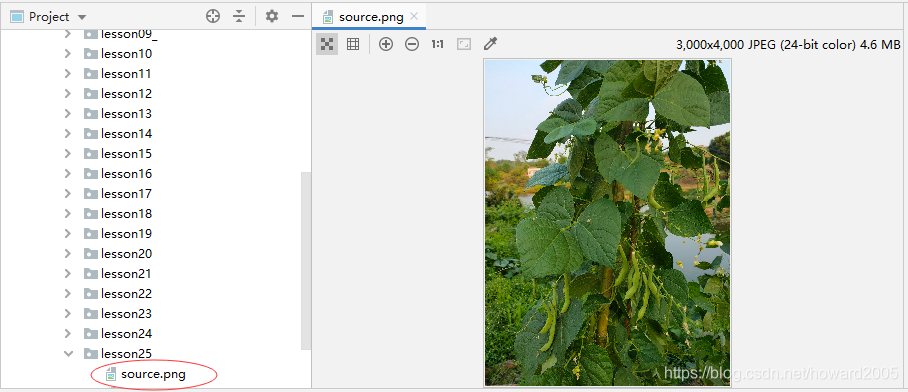
Task: Click the image info text 3,000x4,000 JPEG
Action: point(788,45)
